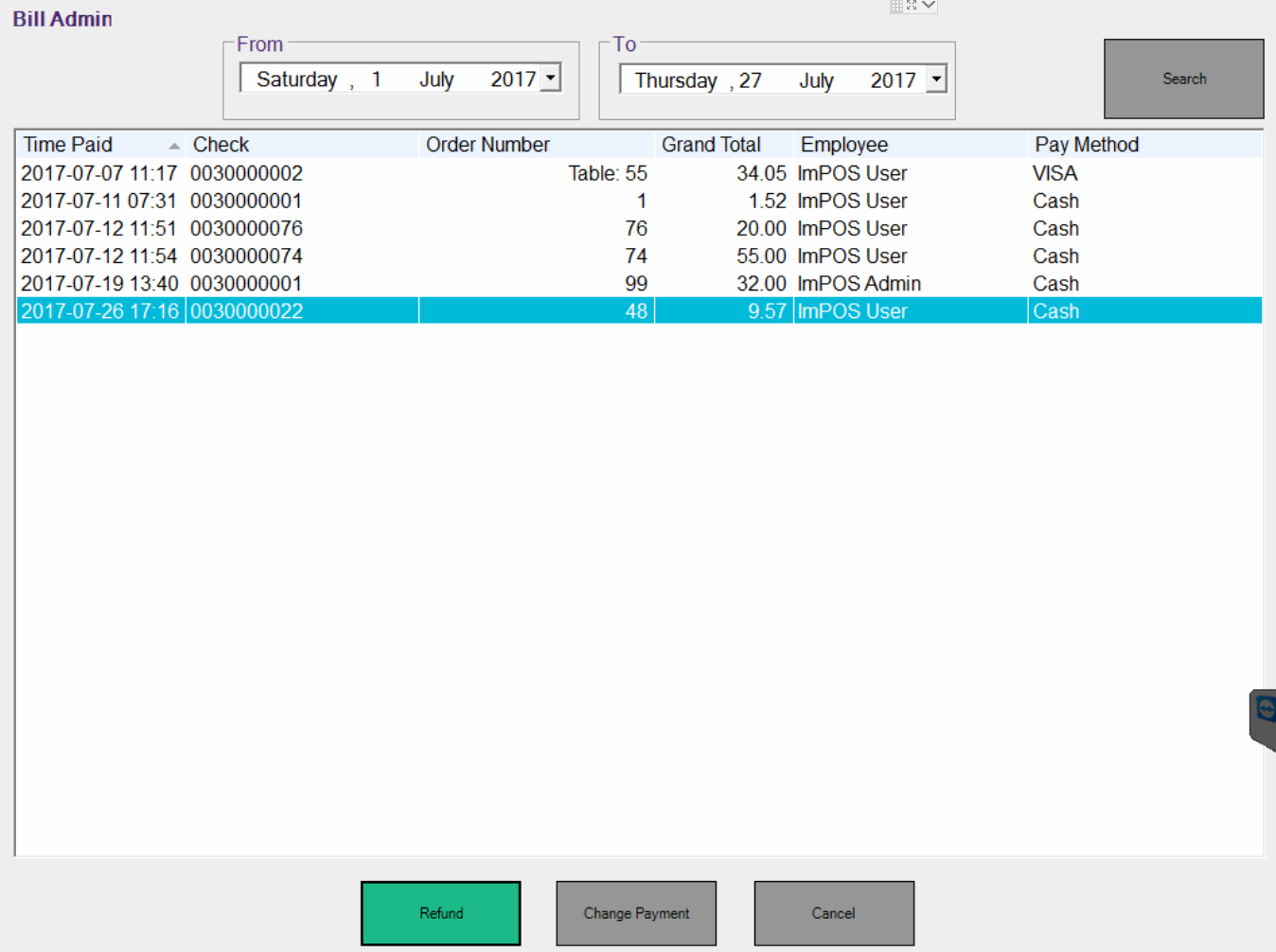Click the TeamViewer side panel tab icon
This screenshot has height=952, width=1276.
pyautogui.click(x=1266, y=710)
